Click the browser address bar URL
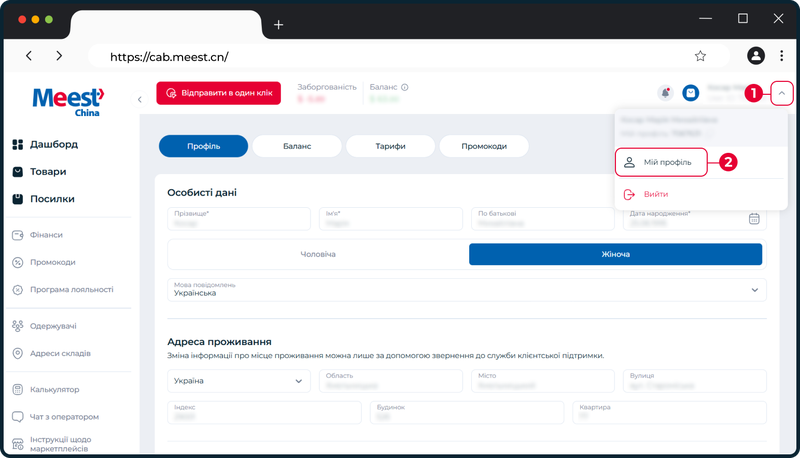Screen dimensions: 800x458 [x=169, y=57]
